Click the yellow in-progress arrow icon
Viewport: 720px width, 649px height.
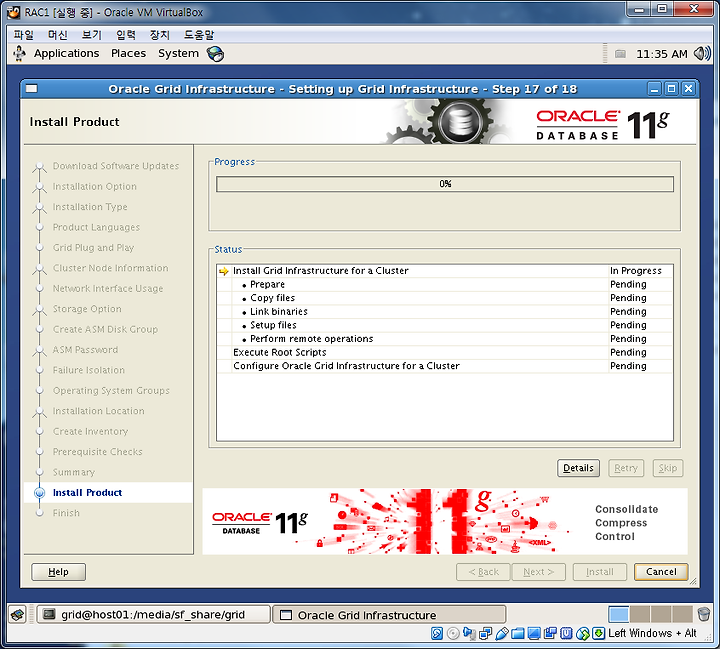pos(224,271)
